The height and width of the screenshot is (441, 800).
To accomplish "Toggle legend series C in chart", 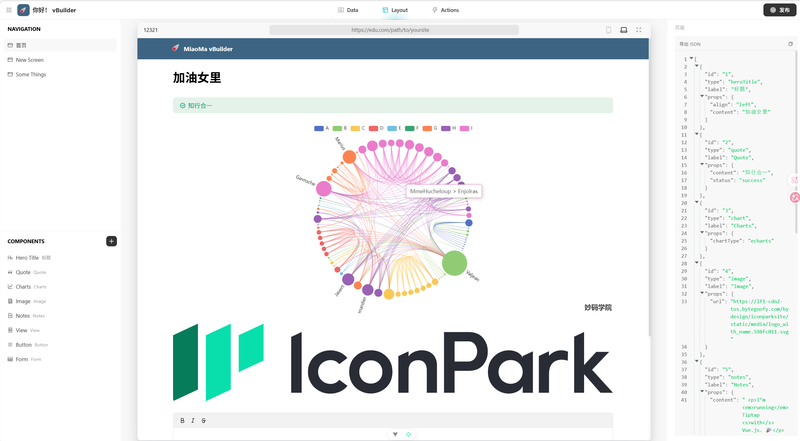I will [358, 128].
